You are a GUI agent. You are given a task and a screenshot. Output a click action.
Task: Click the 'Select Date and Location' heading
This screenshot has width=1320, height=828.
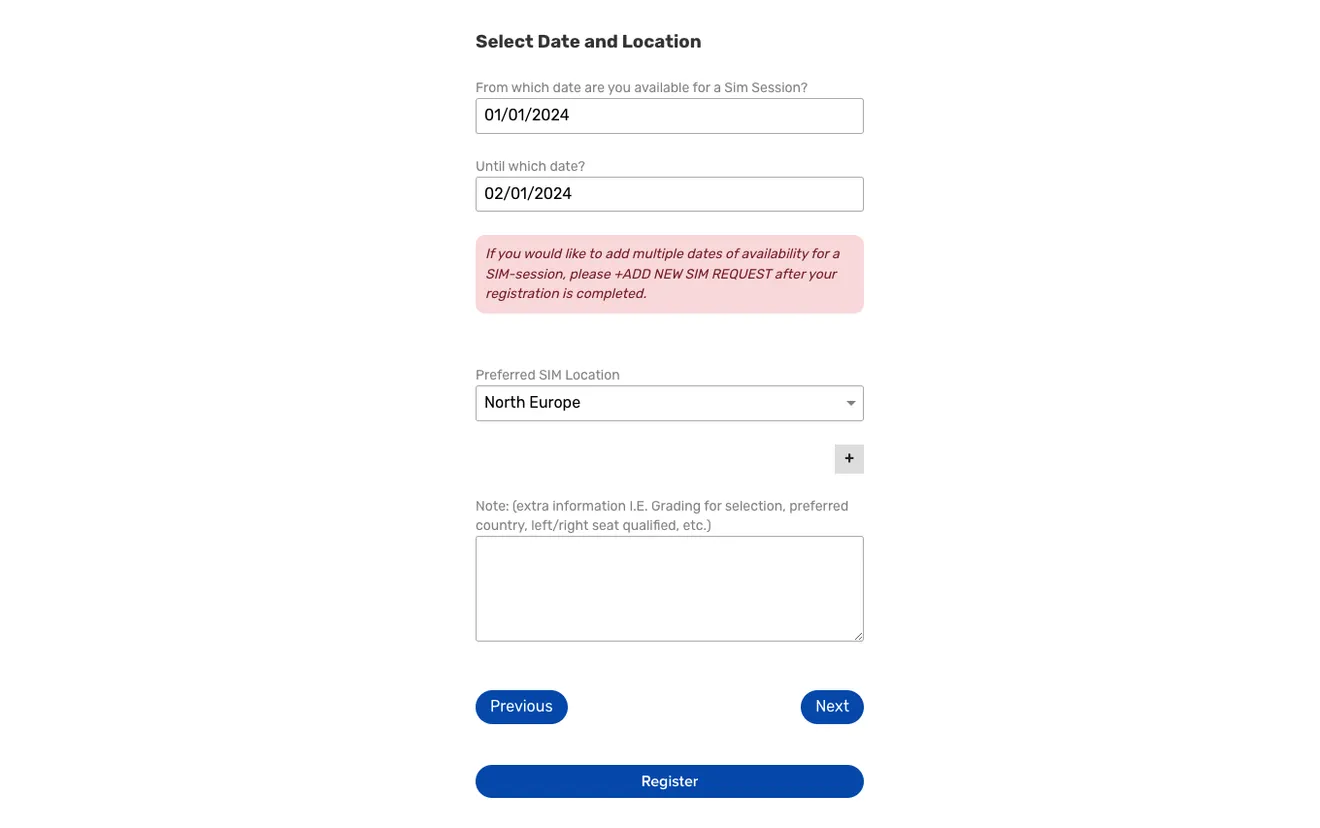pos(588,42)
